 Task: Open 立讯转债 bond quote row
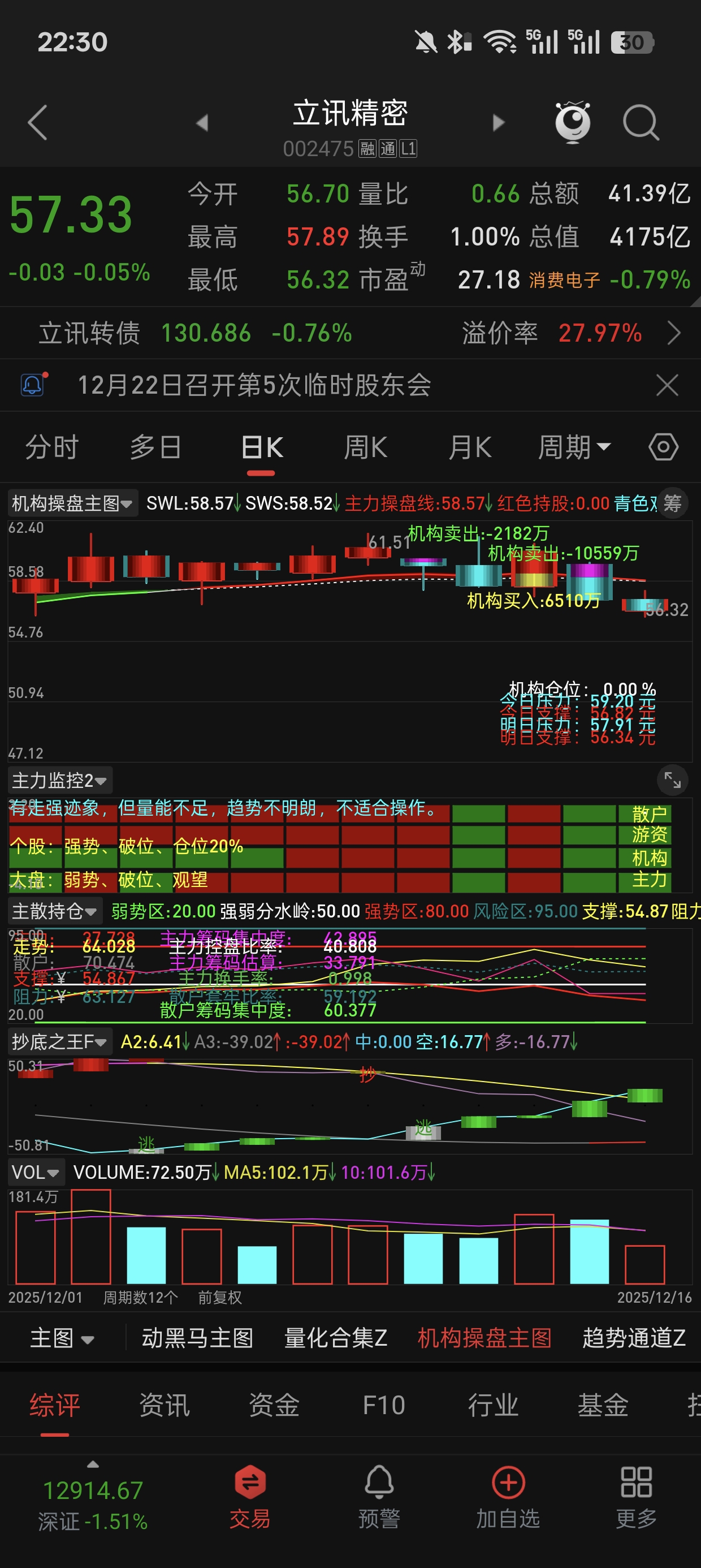click(x=350, y=333)
